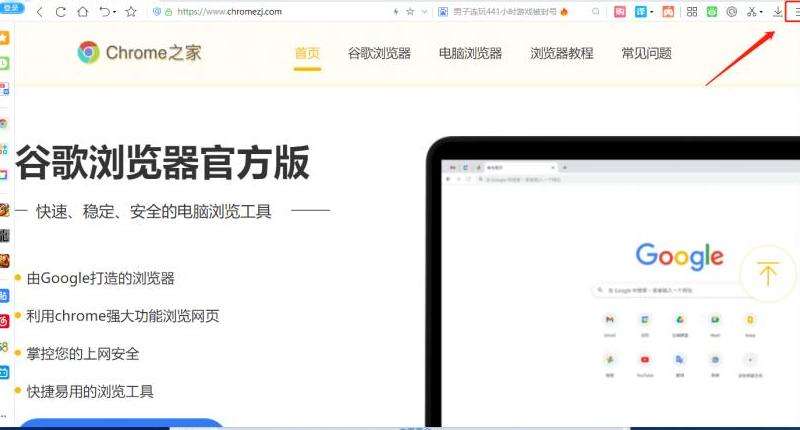
Task: Open the 浏览器教程 navigation item
Action: pos(562,53)
